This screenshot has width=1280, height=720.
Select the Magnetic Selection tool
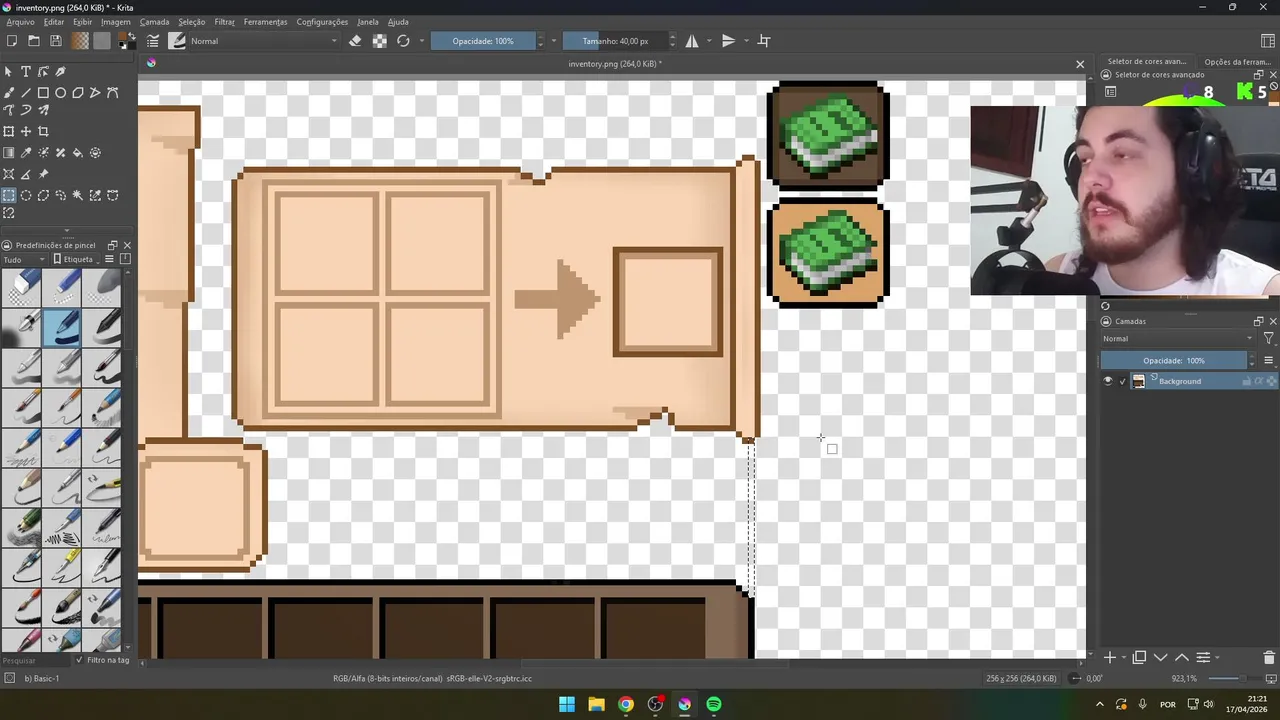pyautogui.click(x=9, y=213)
